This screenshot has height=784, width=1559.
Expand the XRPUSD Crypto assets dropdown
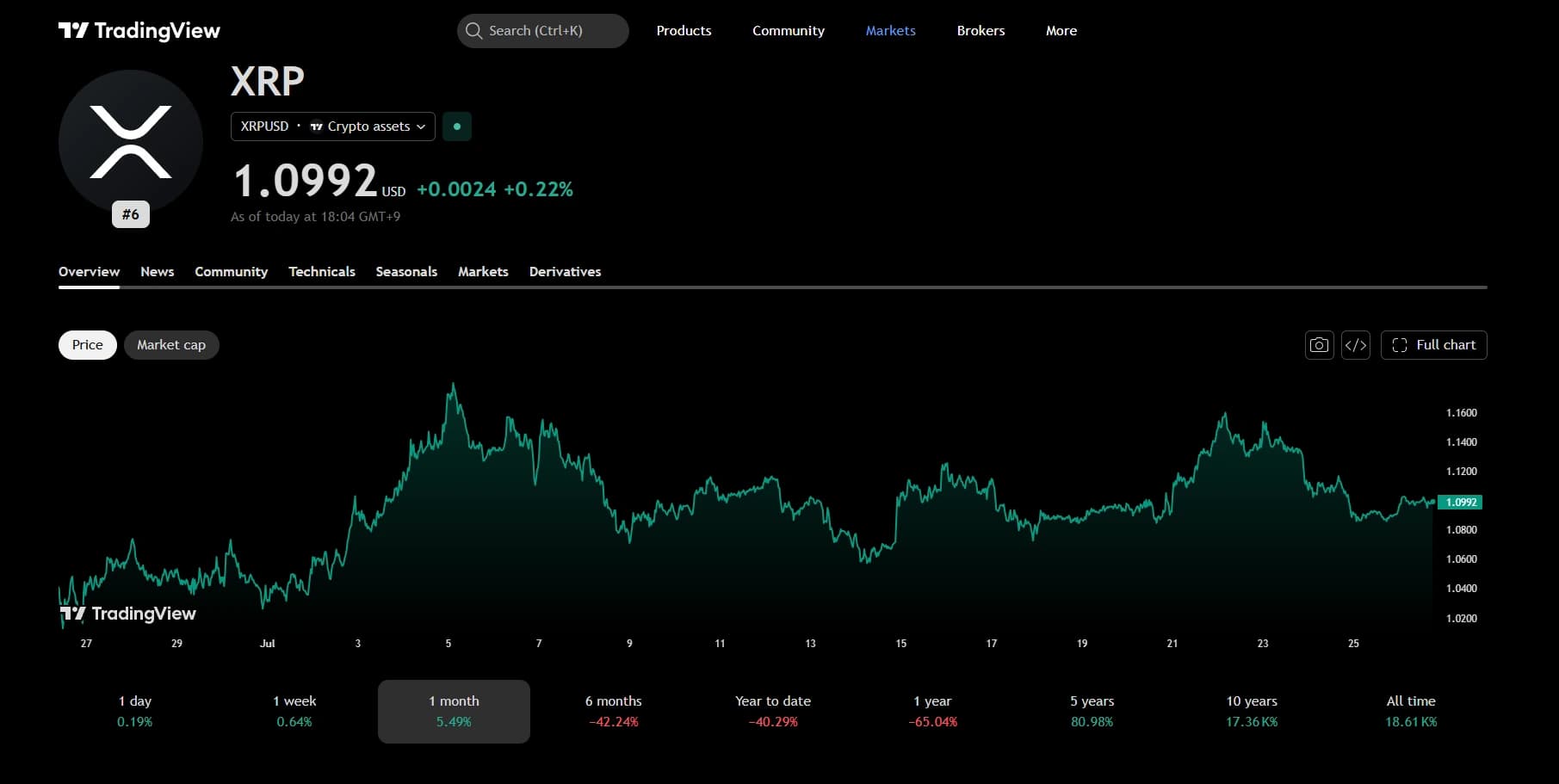(333, 127)
